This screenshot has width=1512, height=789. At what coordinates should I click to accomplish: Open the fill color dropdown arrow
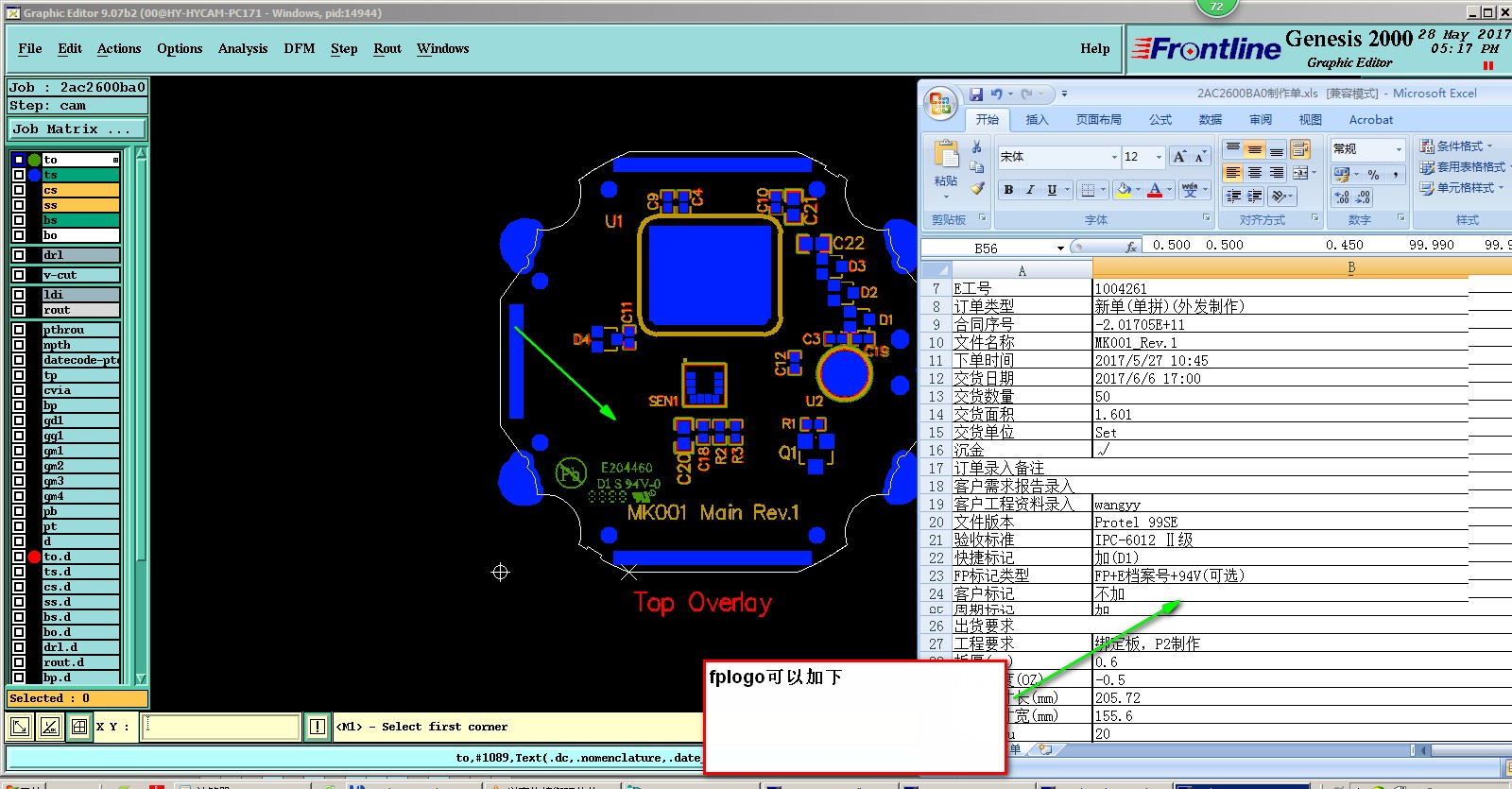pos(1138,190)
